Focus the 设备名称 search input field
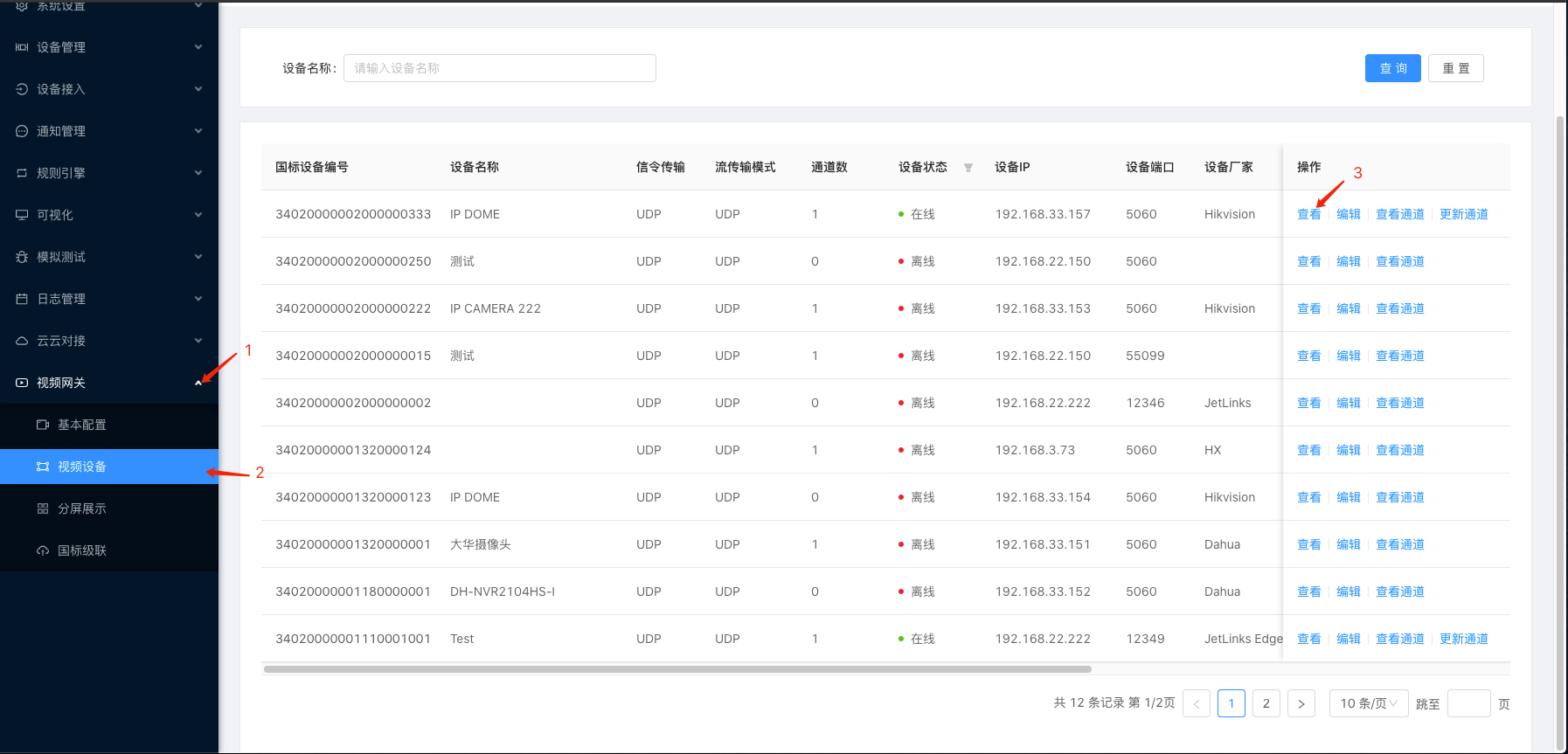This screenshot has width=1568, height=754. pyautogui.click(x=499, y=68)
